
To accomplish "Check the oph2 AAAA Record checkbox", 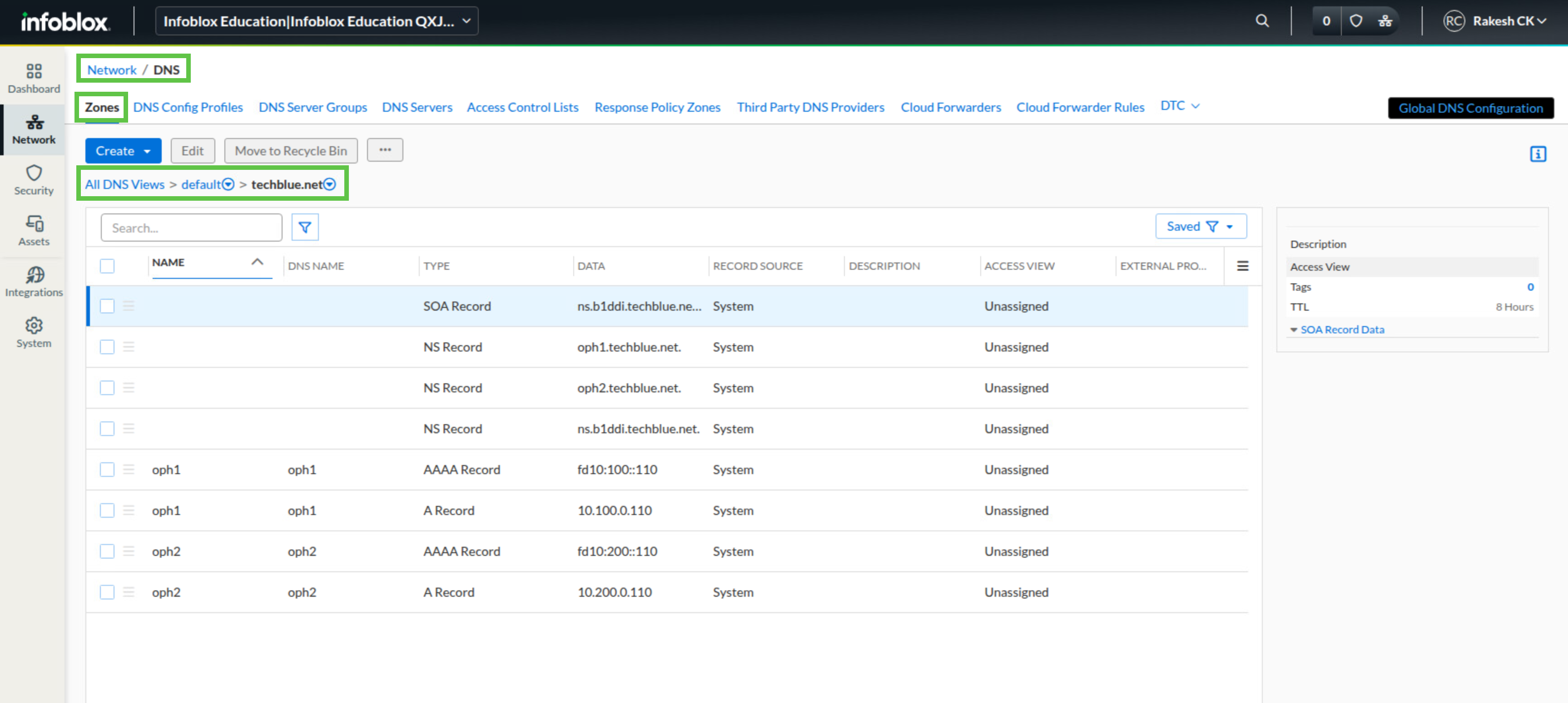I will click(x=107, y=551).
